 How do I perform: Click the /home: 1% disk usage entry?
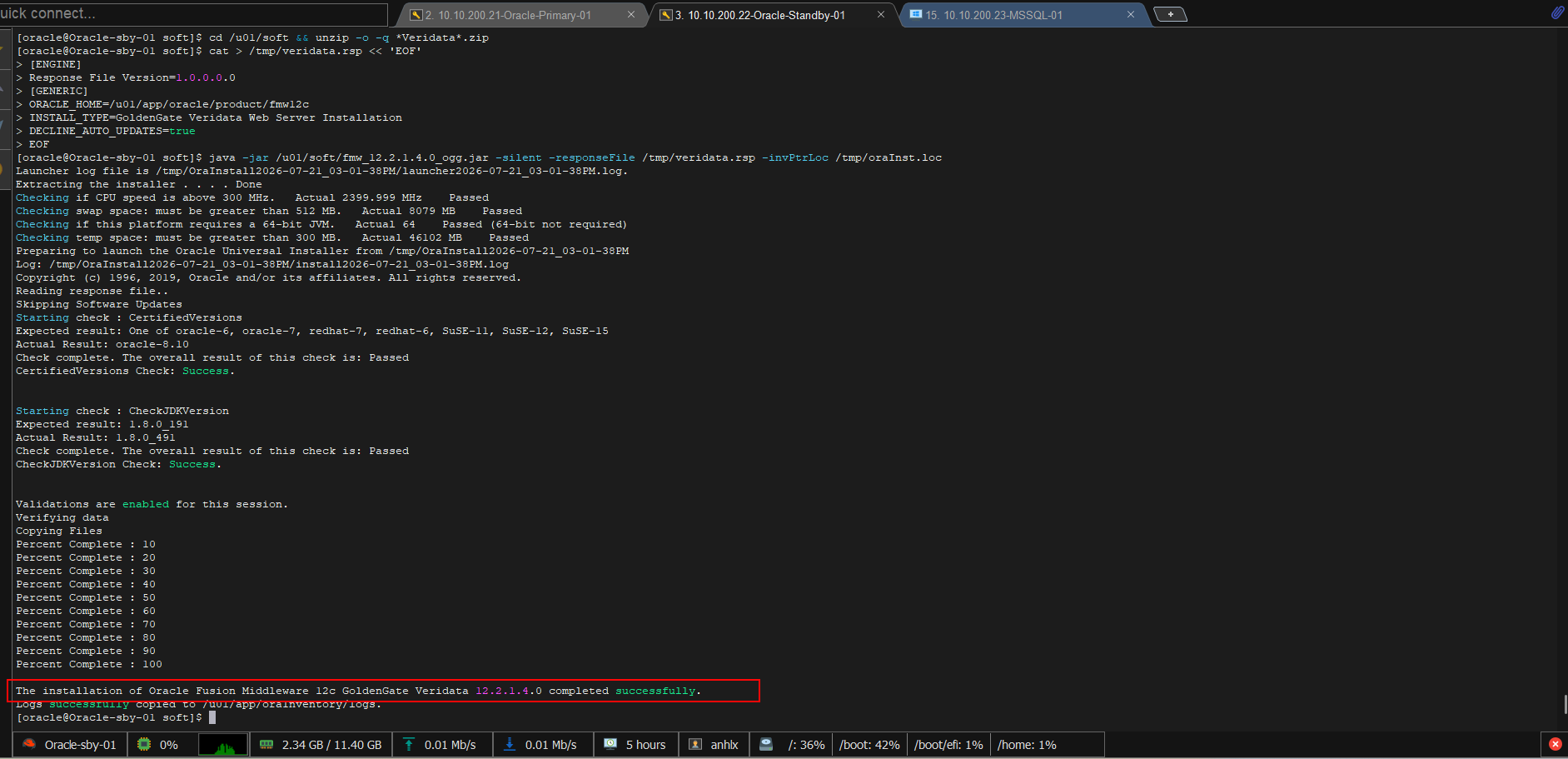click(1027, 745)
